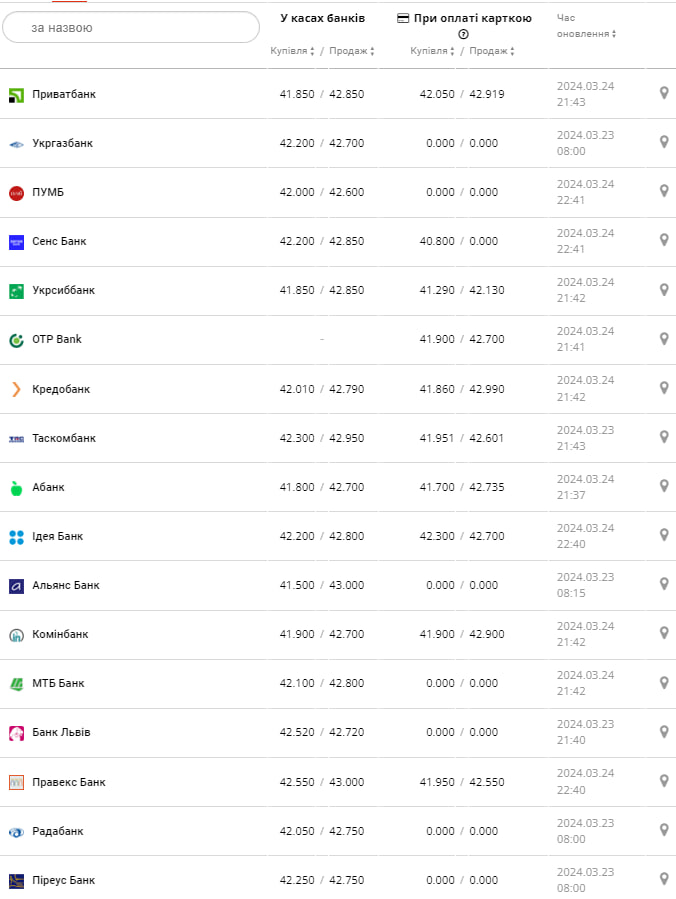Click the location pin for Ідея Банк
The width and height of the screenshot is (676, 899).
point(664,535)
